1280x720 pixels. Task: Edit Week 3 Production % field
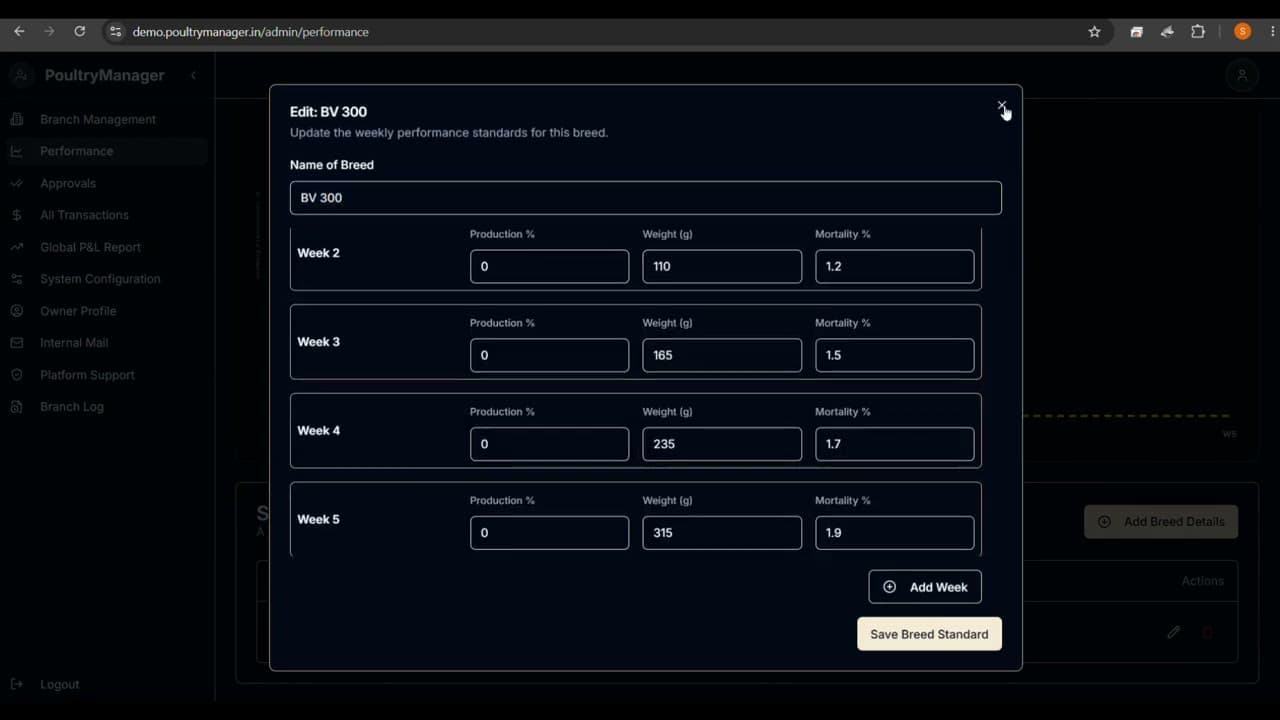(549, 355)
